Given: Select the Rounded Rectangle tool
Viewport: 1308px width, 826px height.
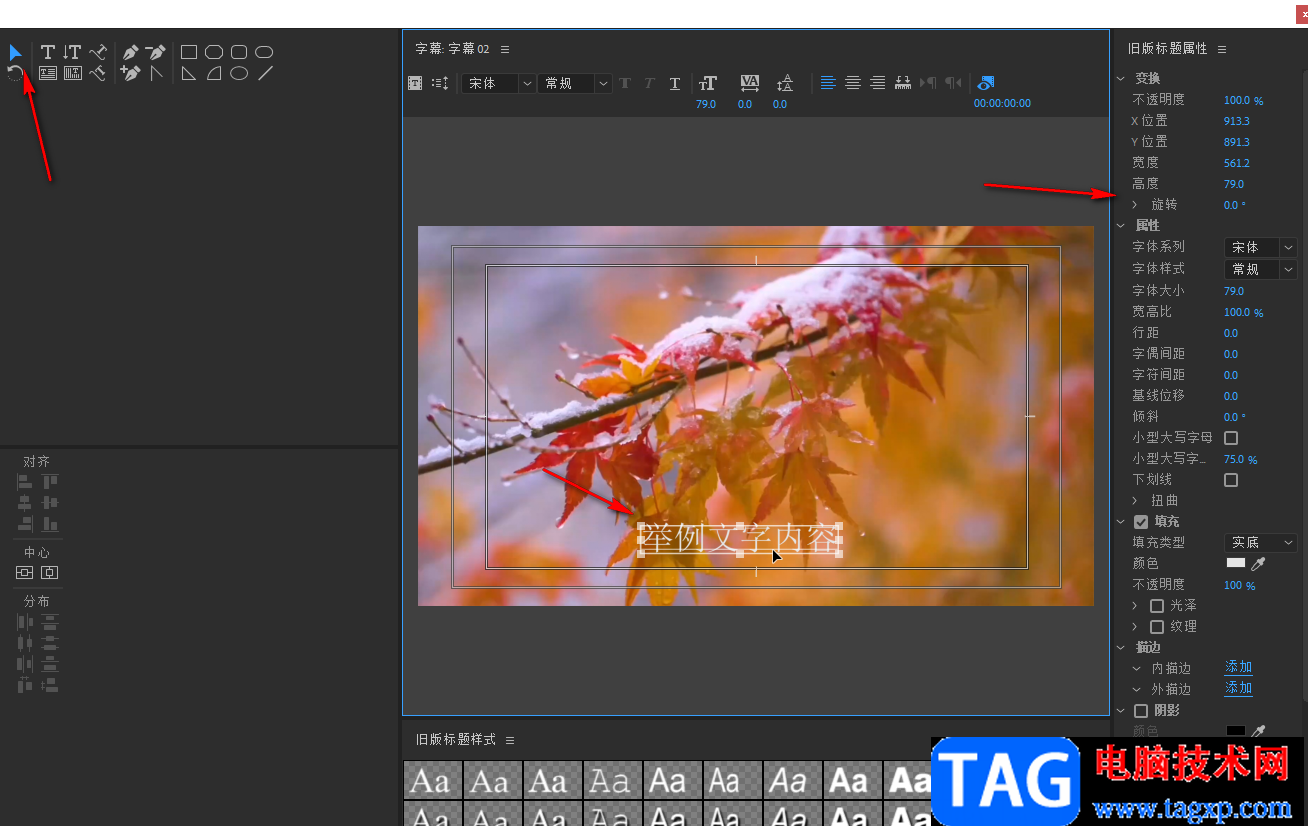Looking at the screenshot, I should [264, 52].
